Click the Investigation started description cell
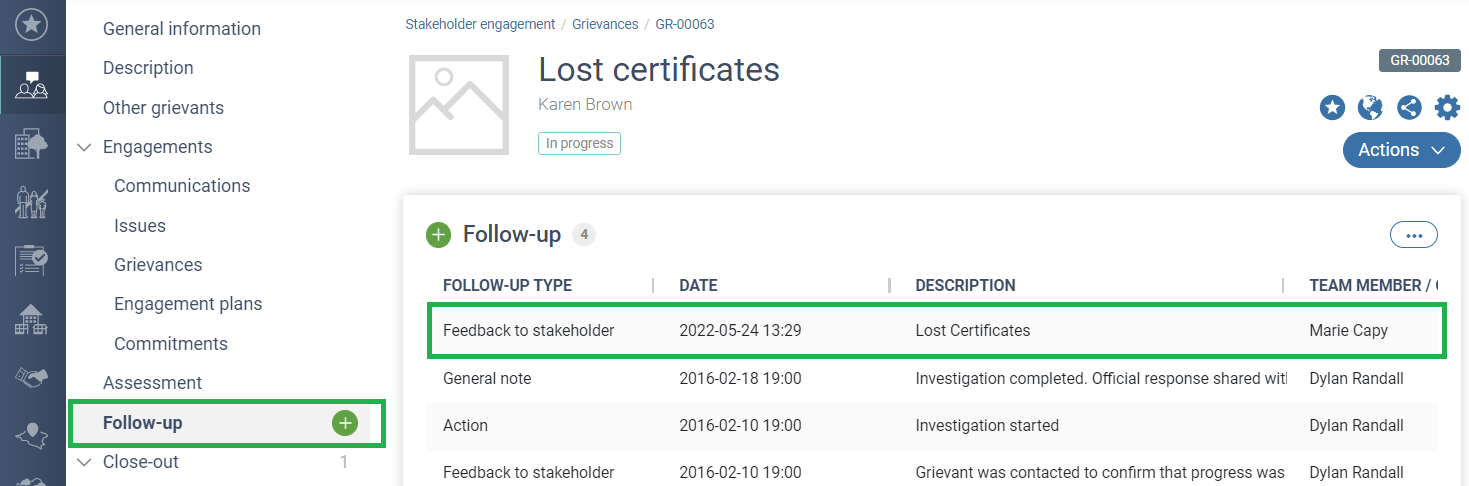 pos(987,426)
